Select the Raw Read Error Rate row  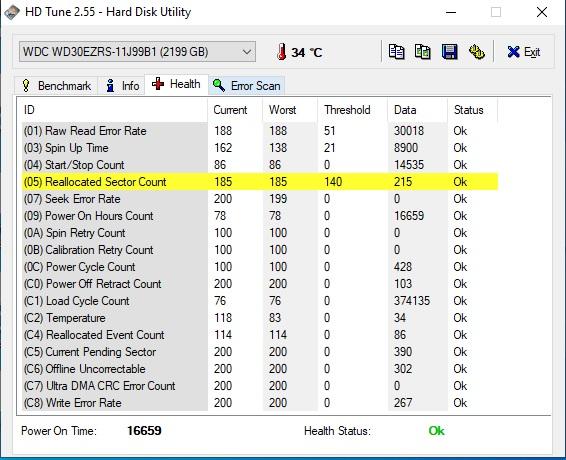[x=260, y=131]
